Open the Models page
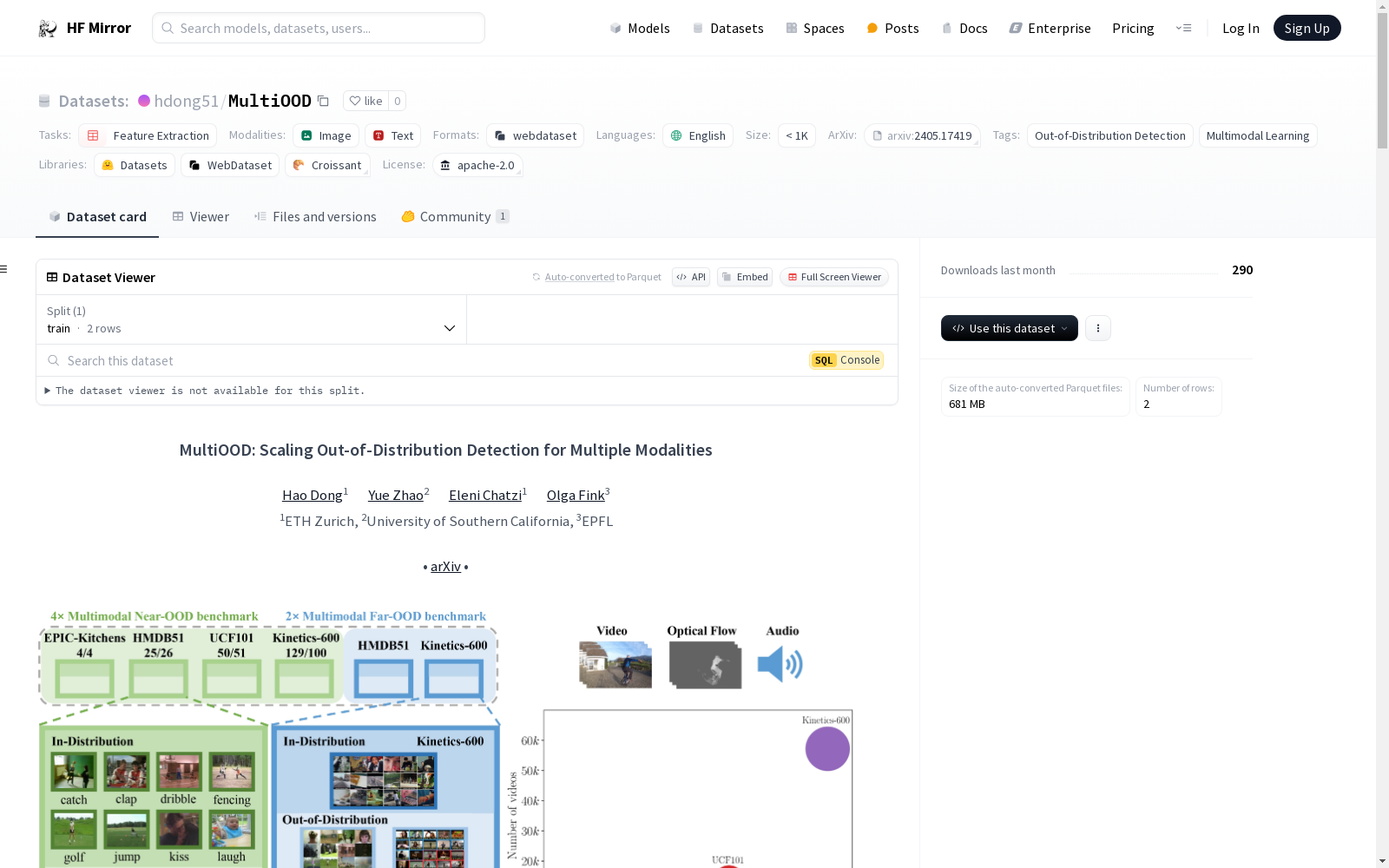 click(x=640, y=29)
